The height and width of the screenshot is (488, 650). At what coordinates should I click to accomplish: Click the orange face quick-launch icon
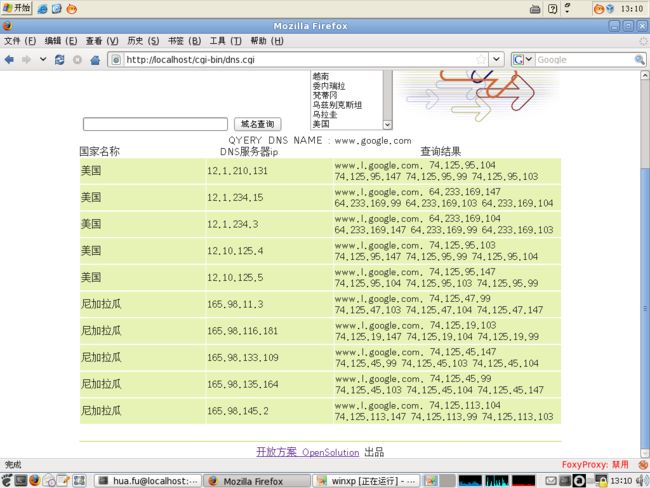click(71, 9)
